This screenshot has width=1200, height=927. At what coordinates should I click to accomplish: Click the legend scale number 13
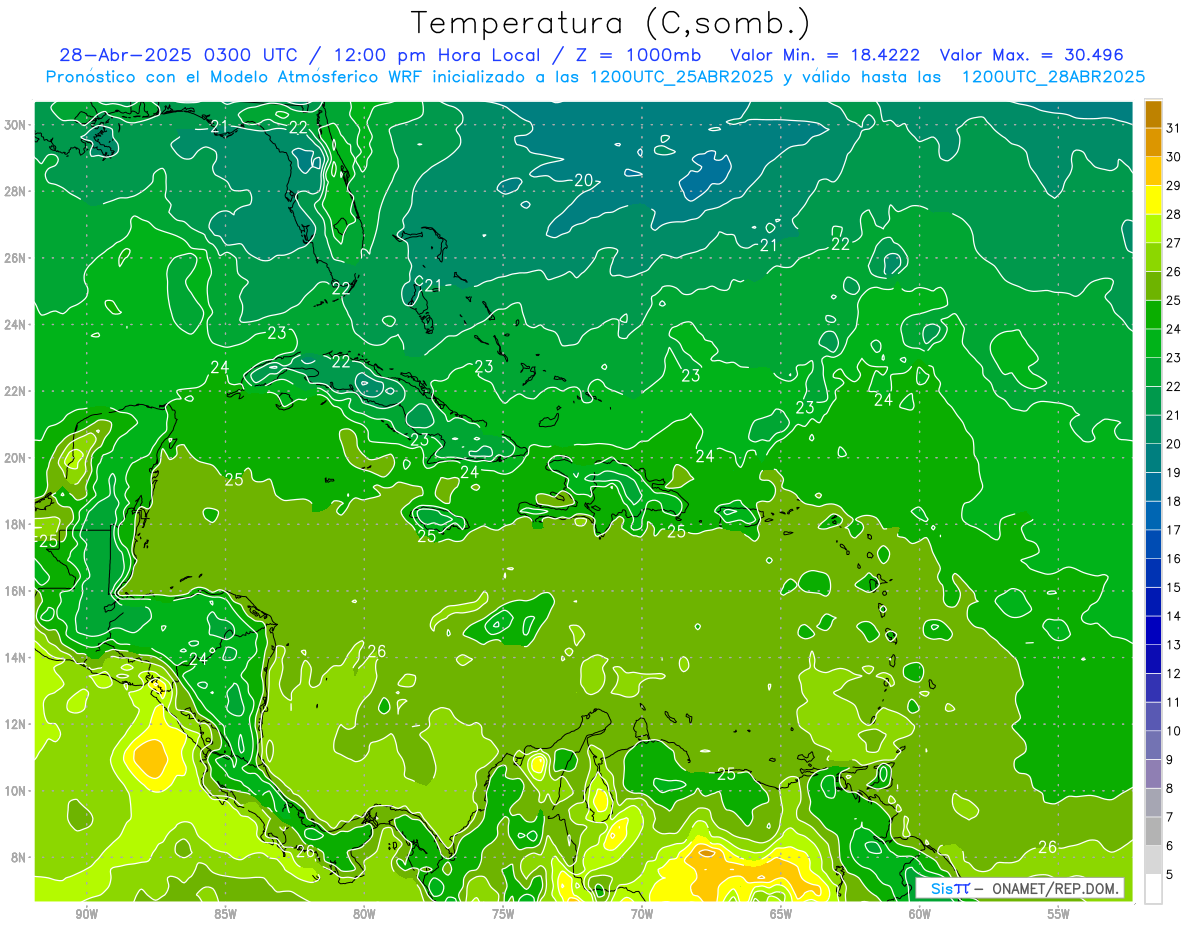pos(1174,645)
